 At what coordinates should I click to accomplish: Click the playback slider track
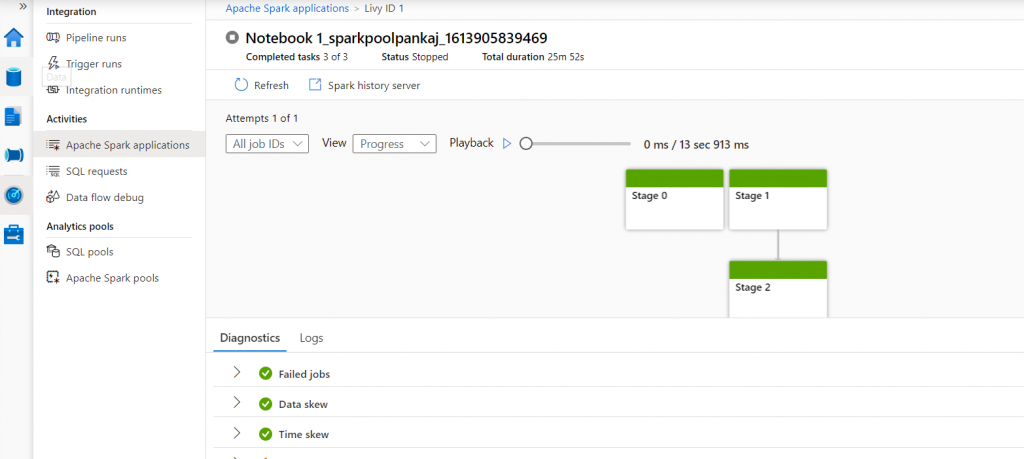(581, 144)
